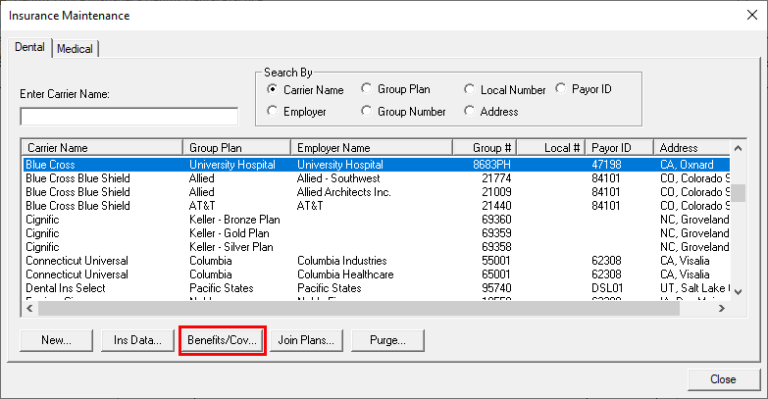Image resolution: width=768 pixels, height=399 pixels.
Task: Select Keller - Silver Plan row
Action: 376,247
